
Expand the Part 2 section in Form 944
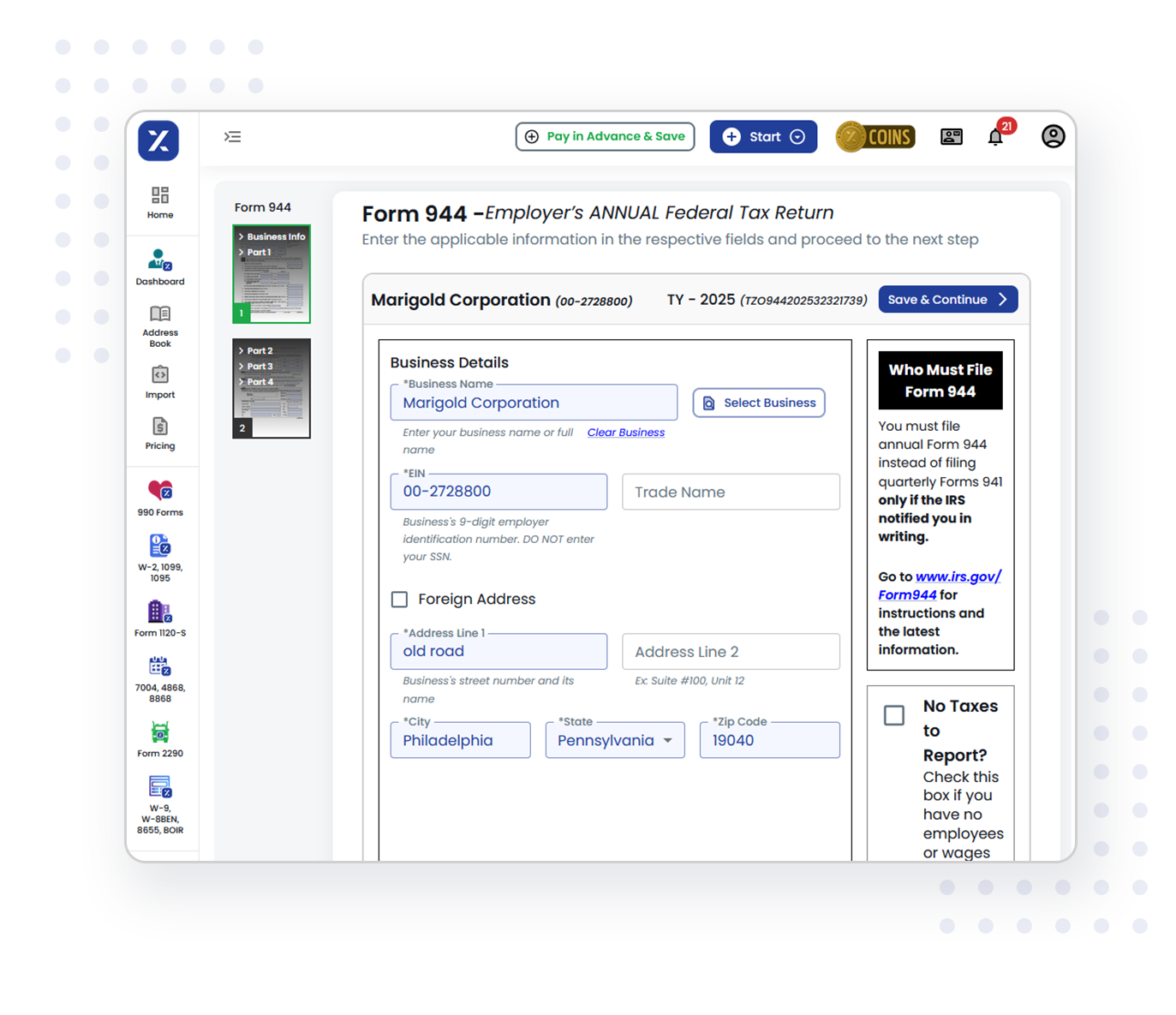point(260,350)
